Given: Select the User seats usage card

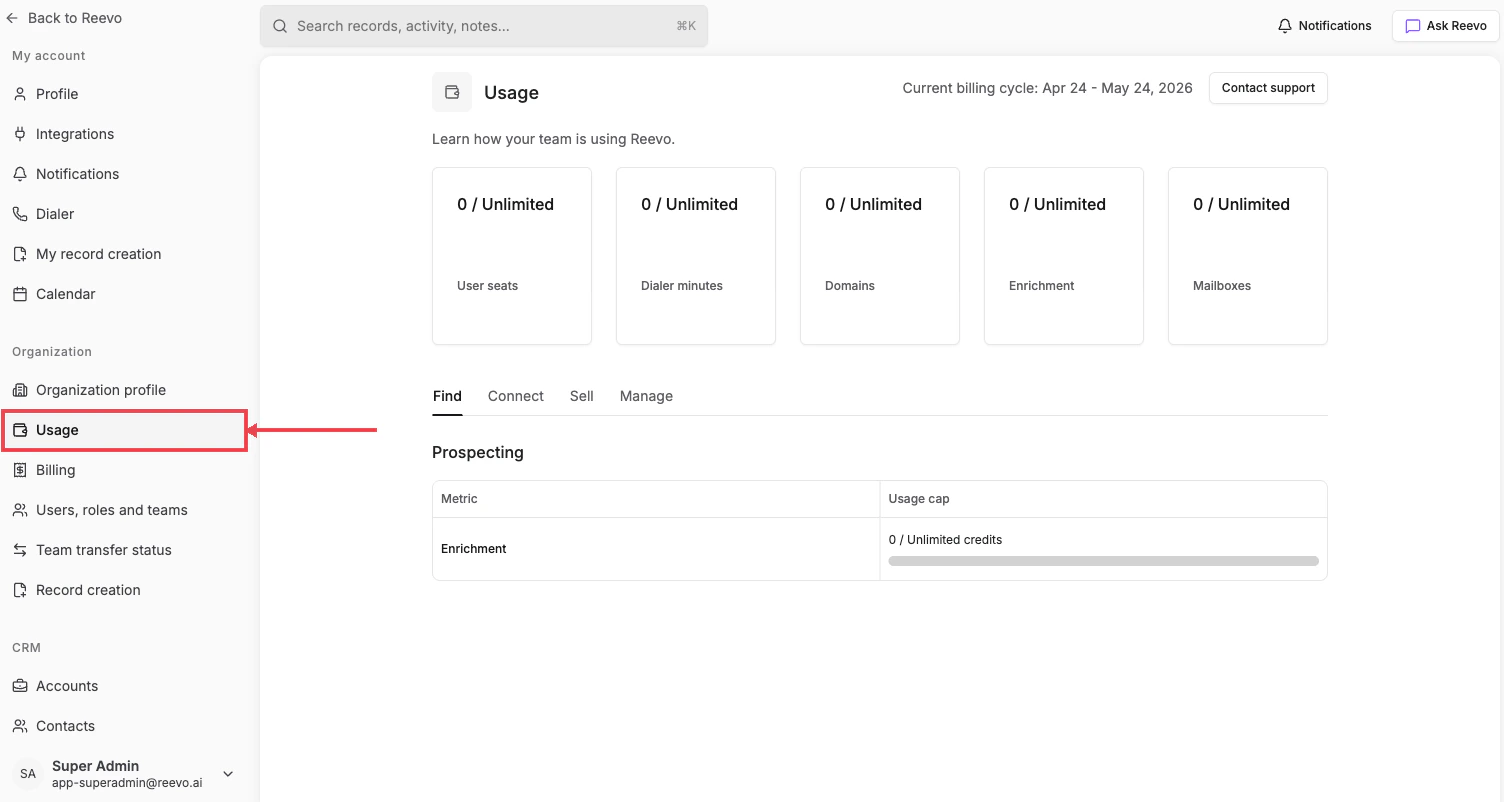Looking at the screenshot, I should [x=512, y=256].
